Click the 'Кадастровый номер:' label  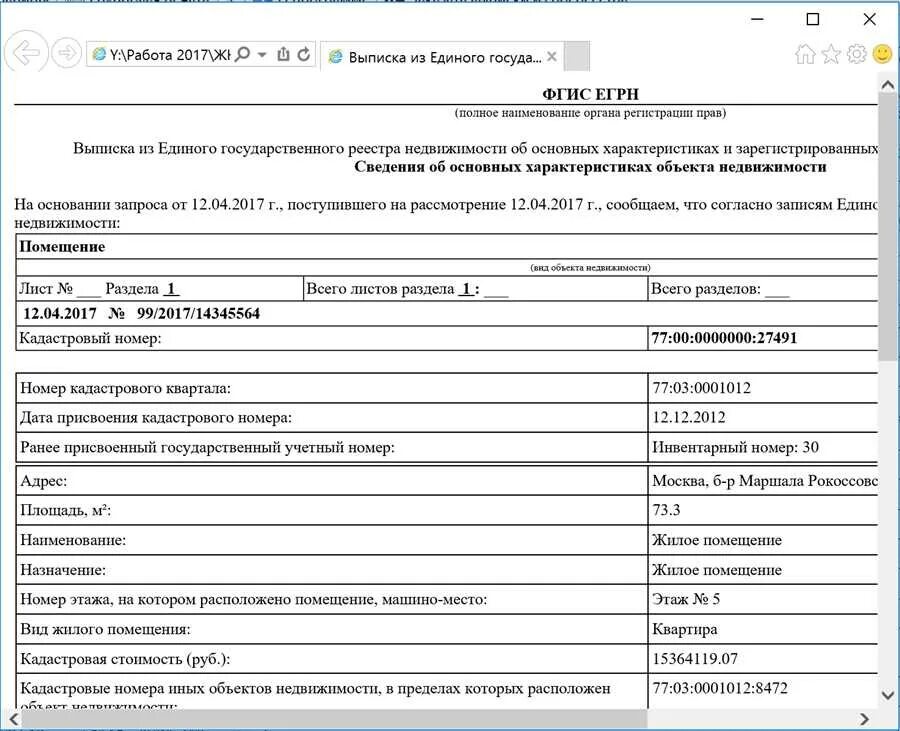click(90, 339)
